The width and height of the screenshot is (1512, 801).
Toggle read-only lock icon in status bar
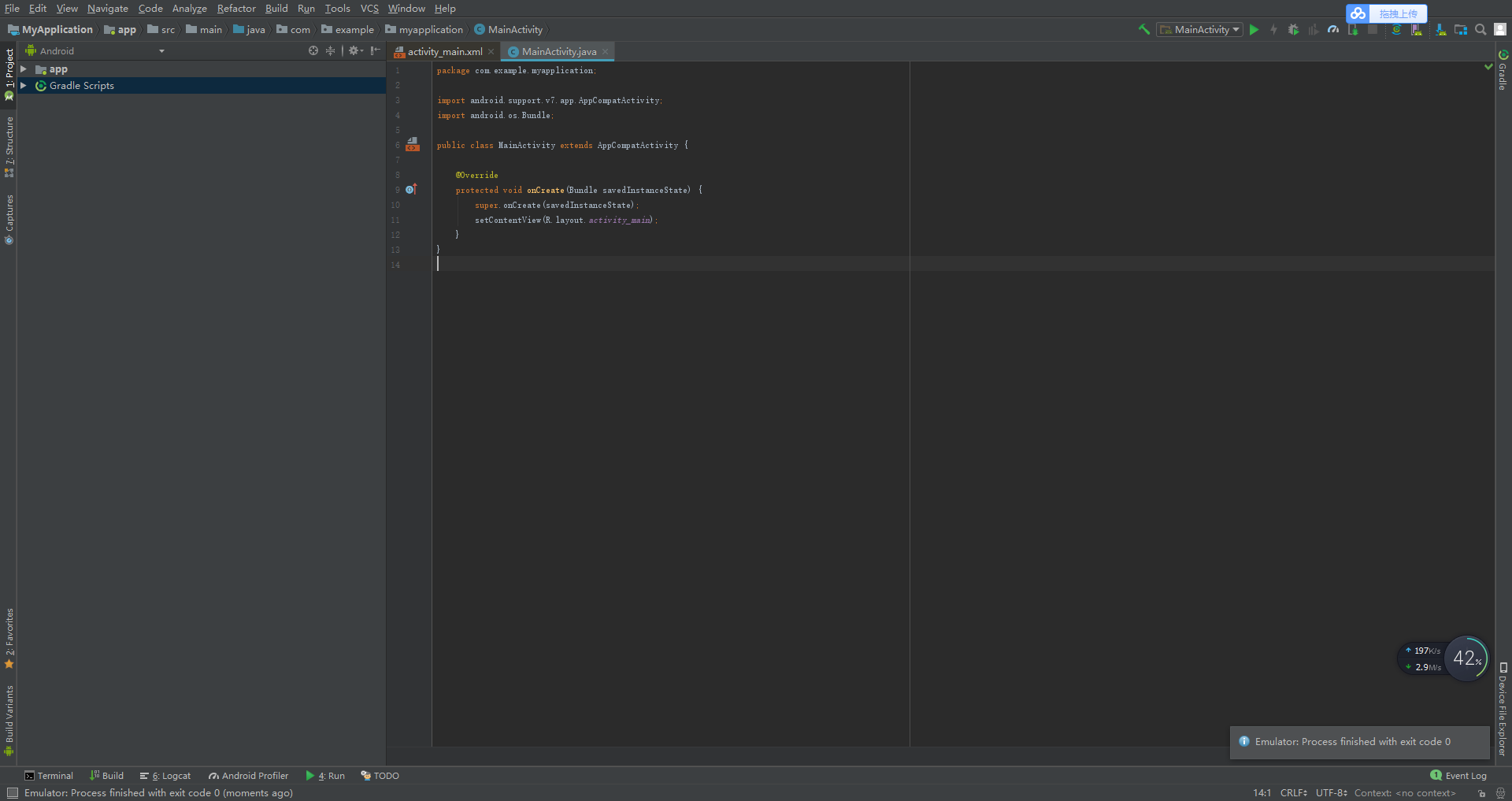1481,793
